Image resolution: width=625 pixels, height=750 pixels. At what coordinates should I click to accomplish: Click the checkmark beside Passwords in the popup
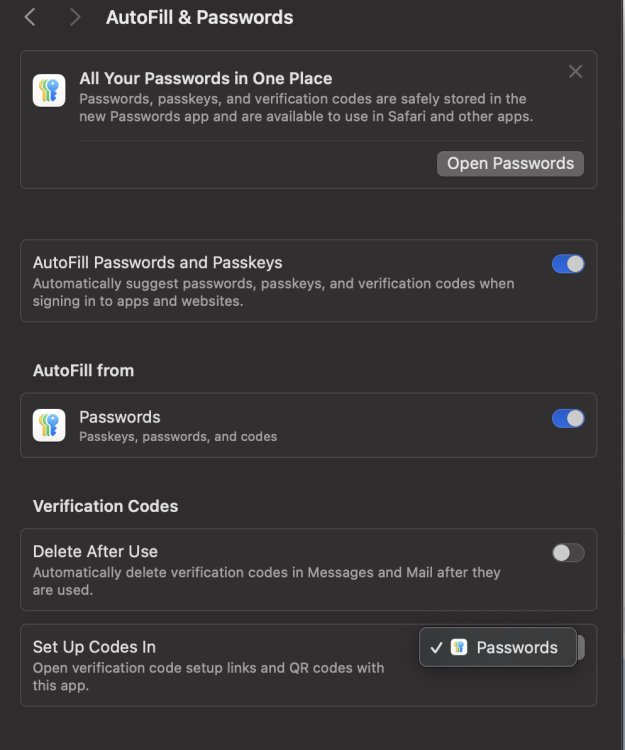coord(436,648)
